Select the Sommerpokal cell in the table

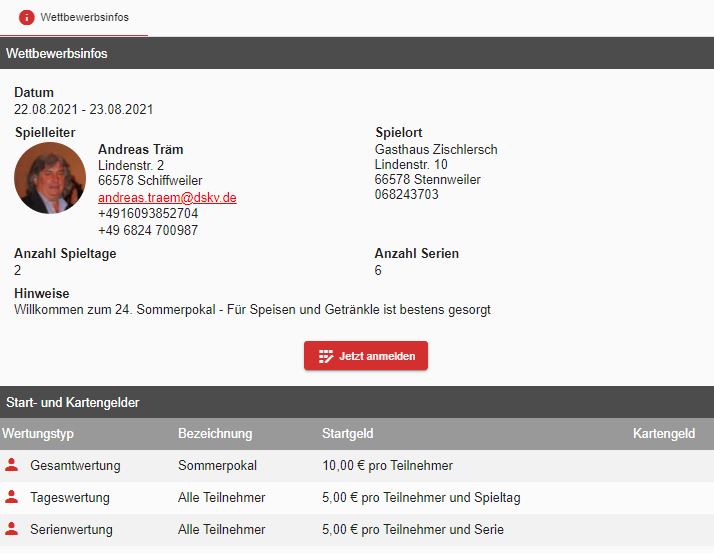tap(217, 465)
